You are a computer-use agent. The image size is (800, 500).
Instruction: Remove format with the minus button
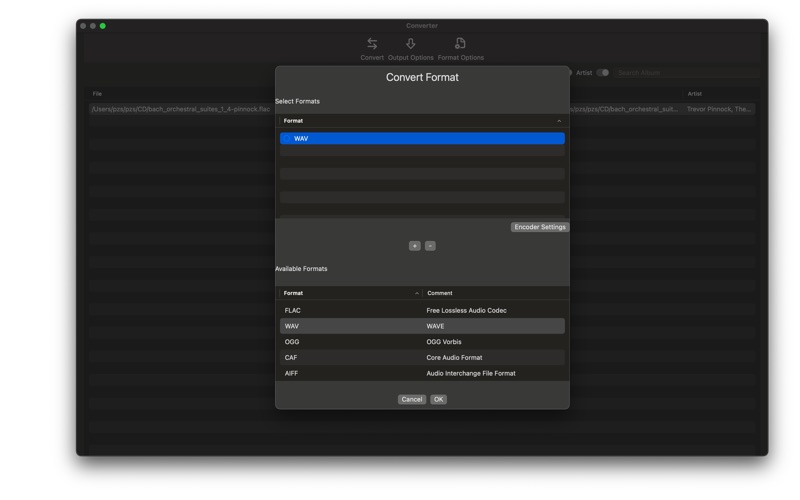430,246
